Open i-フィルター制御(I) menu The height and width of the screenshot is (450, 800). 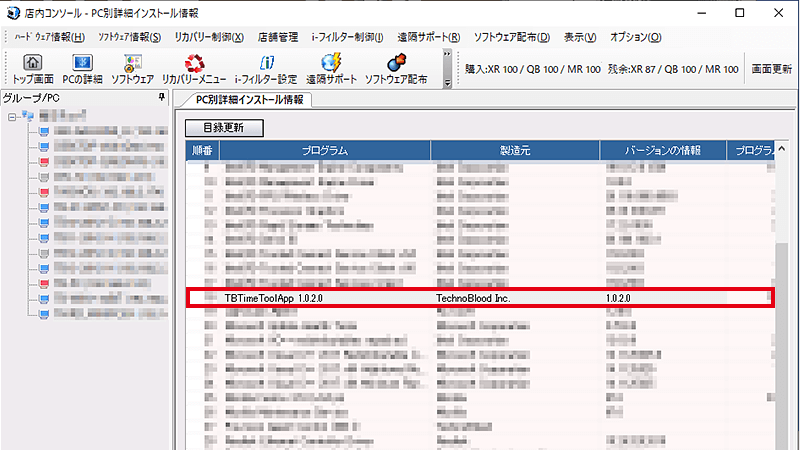[347, 37]
